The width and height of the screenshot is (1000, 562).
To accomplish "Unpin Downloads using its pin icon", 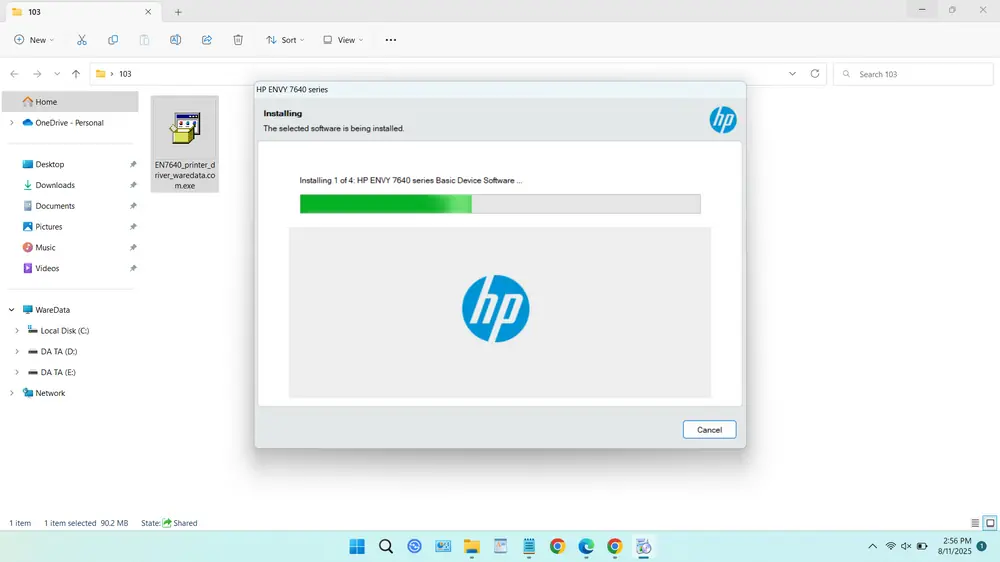I will click(133, 185).
